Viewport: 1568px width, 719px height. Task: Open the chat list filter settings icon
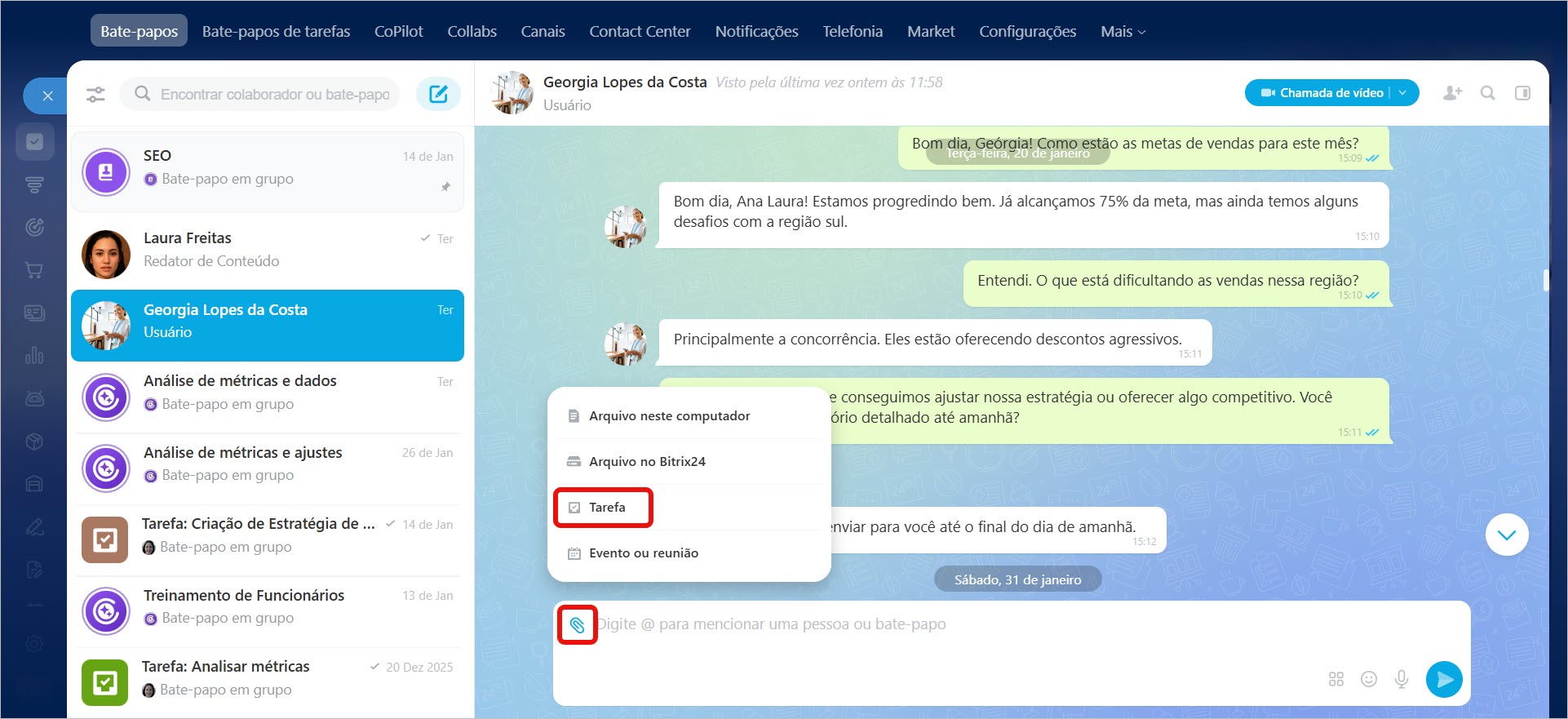pyautogui.click(x=95, y=94)
